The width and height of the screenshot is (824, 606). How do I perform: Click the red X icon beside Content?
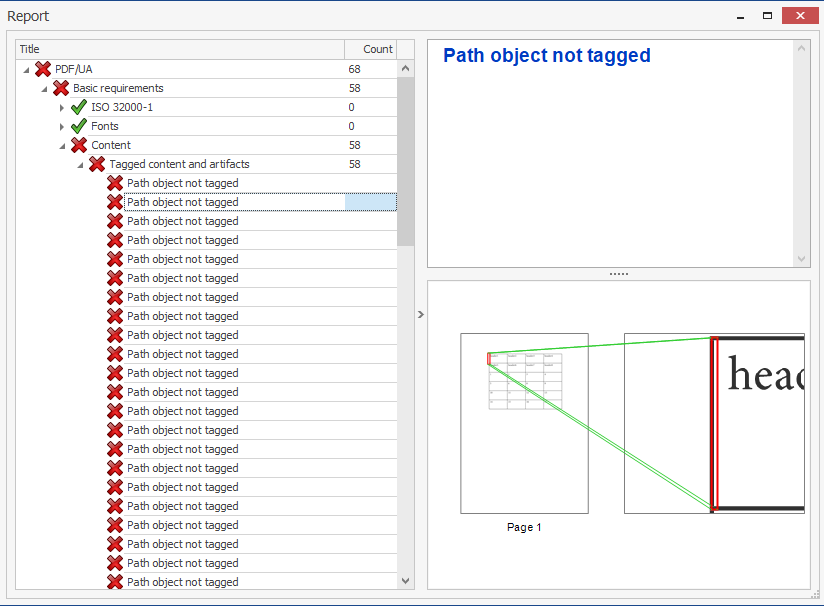[x=79, y=145]
